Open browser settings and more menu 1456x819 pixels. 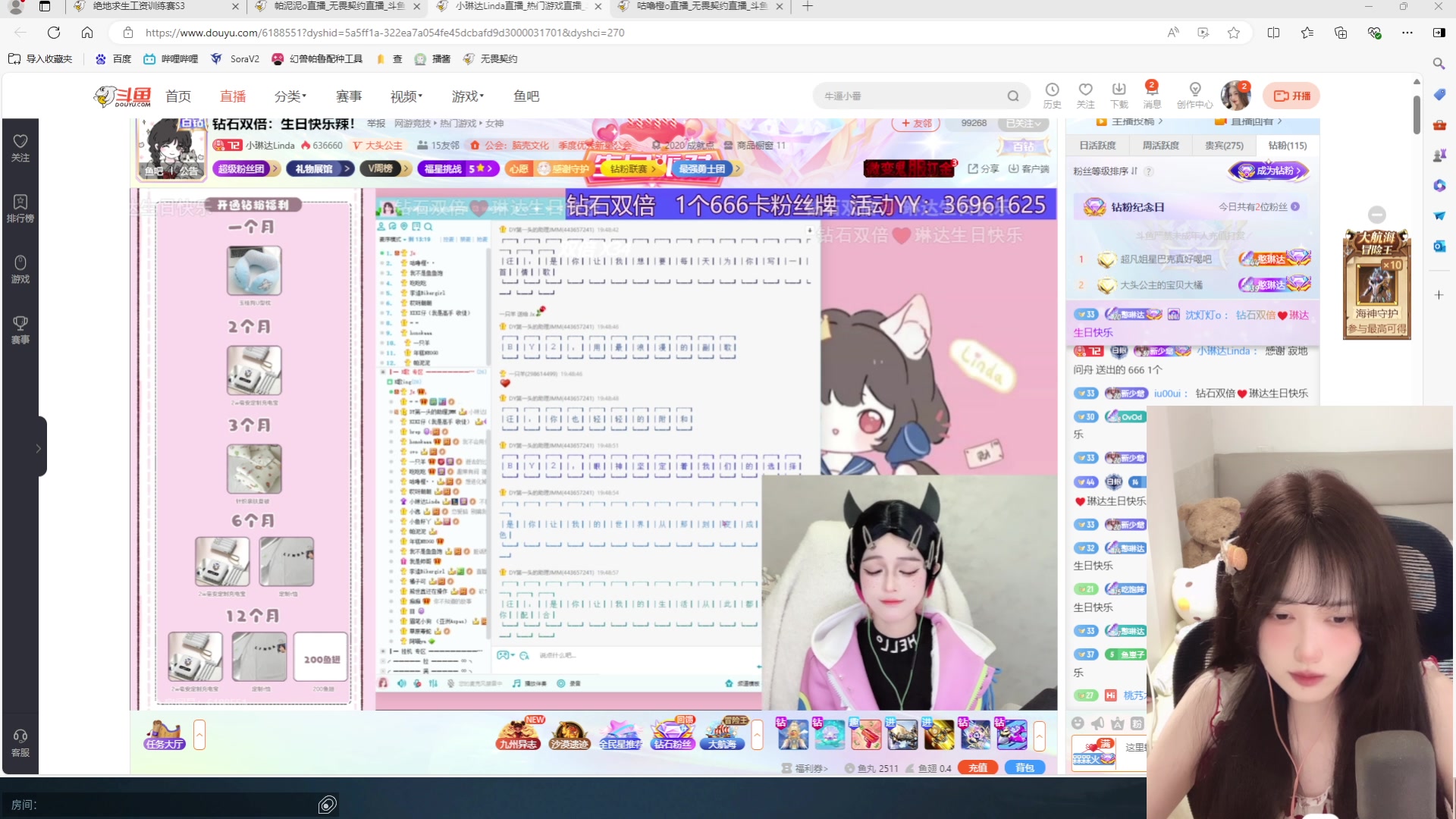tap(1407, 33)
